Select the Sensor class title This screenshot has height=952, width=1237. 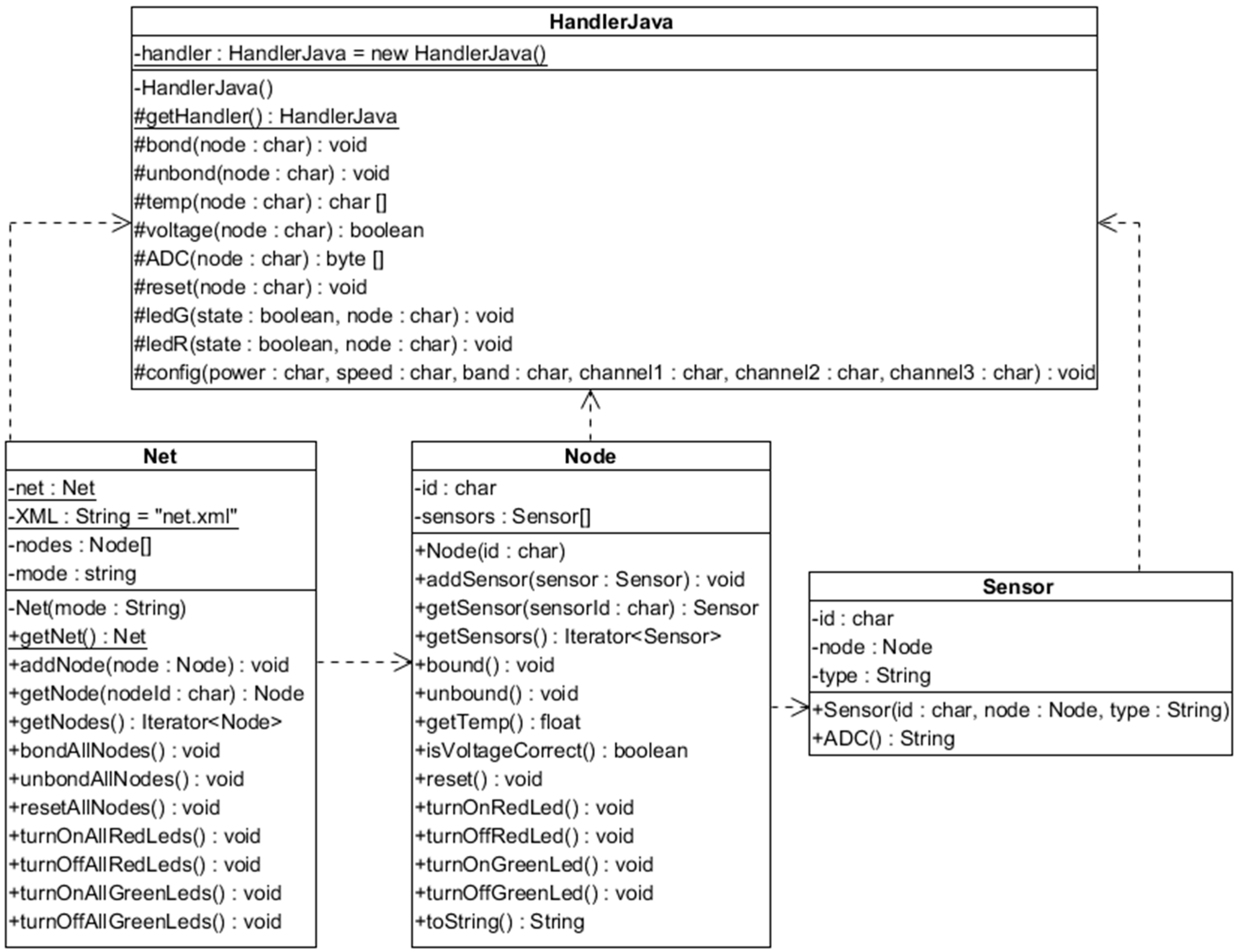1018,587
